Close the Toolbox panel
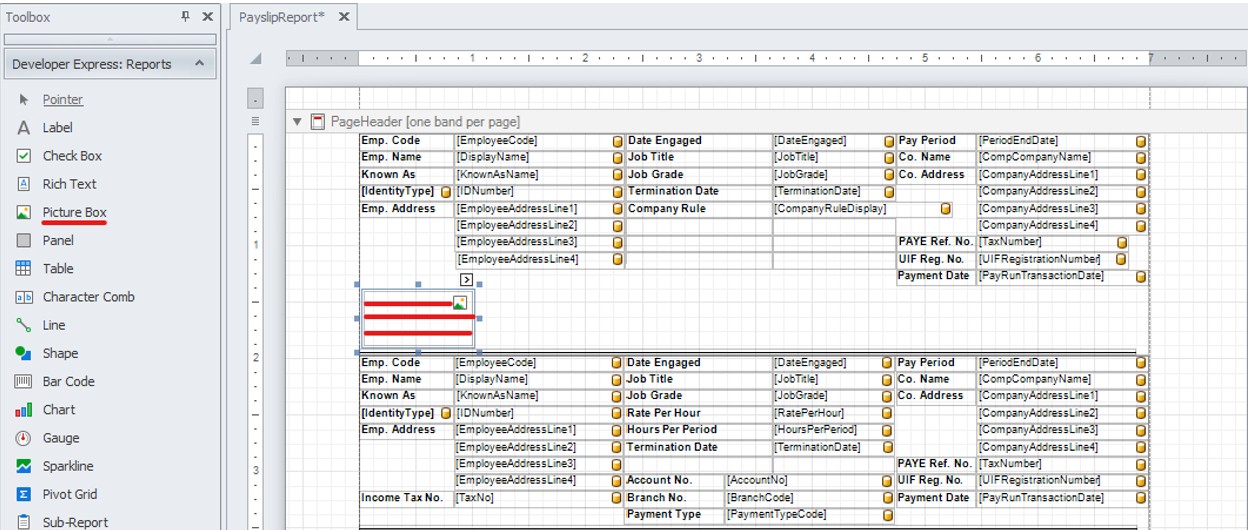The image size is (1248, 530). tap(207, 17)
